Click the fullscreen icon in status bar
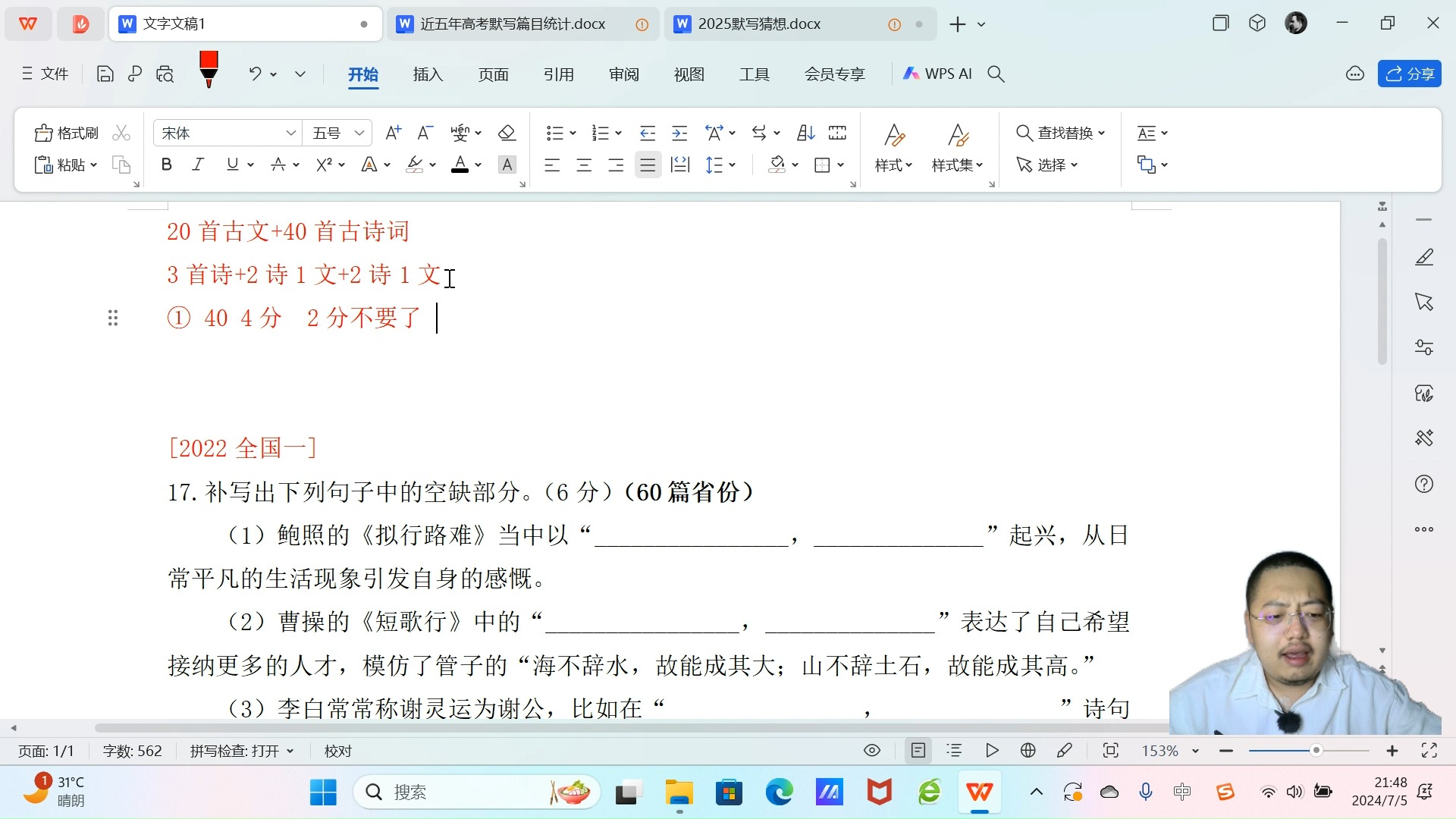The image size is (1456, 819). click(1429, 751)
